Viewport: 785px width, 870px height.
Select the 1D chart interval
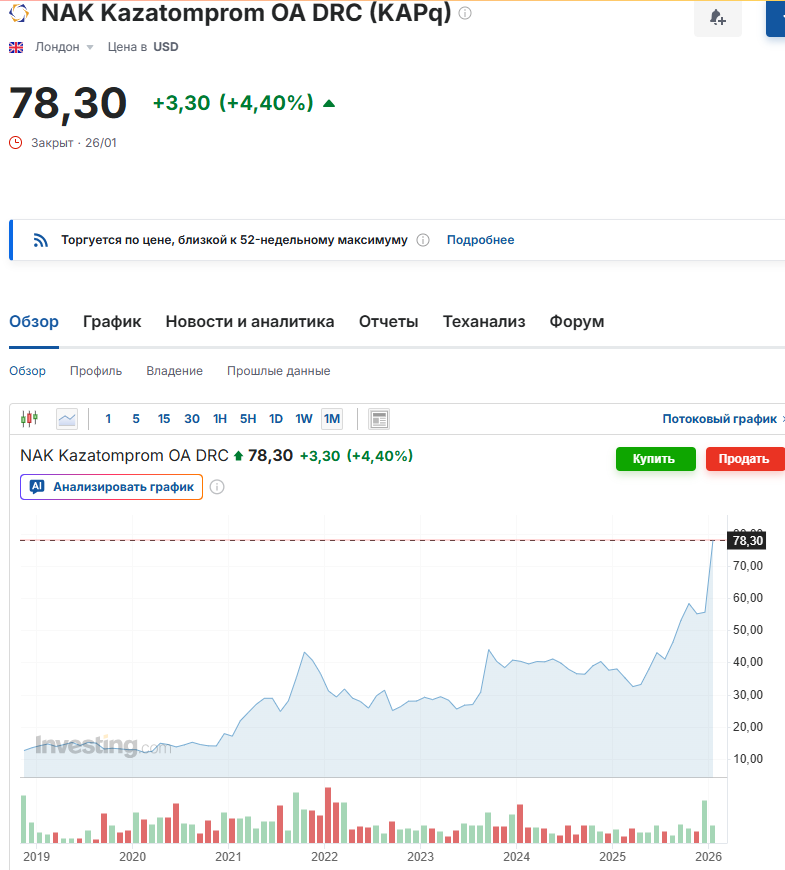tap(276, 419)
